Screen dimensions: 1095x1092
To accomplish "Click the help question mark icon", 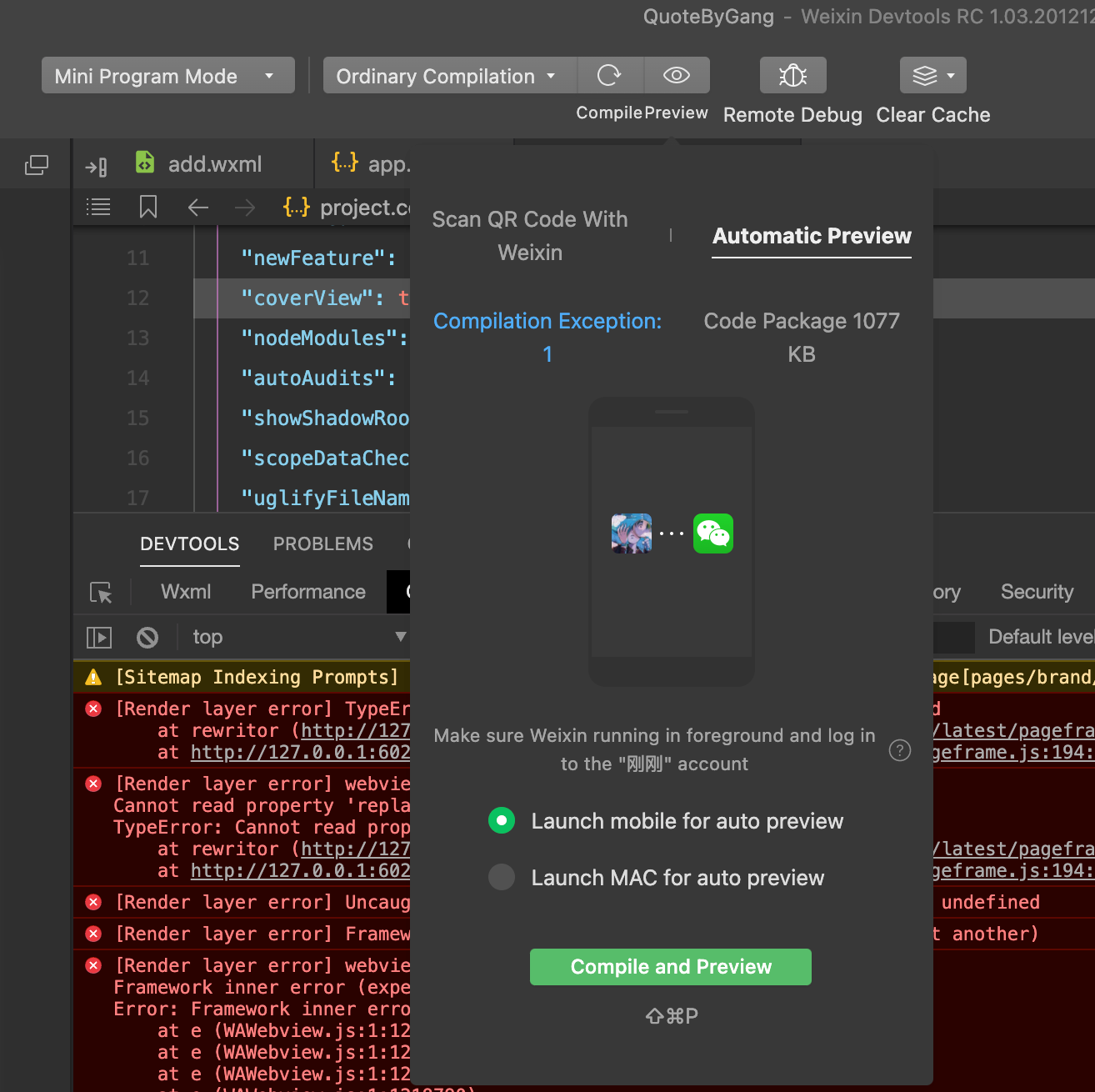I will [900, 750].
